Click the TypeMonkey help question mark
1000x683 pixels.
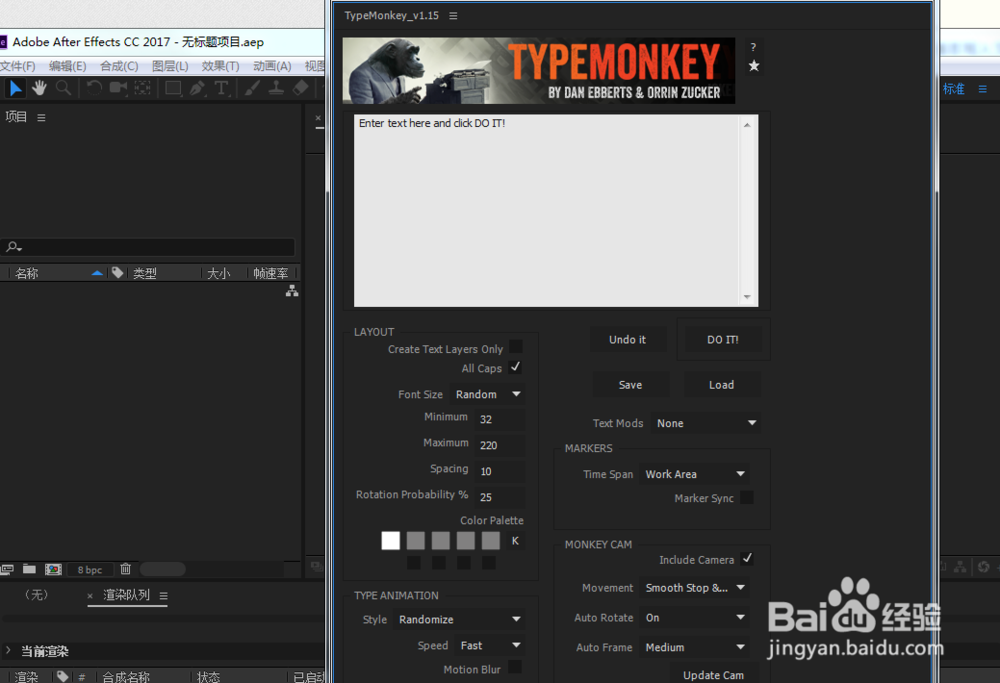click(753, 47)
